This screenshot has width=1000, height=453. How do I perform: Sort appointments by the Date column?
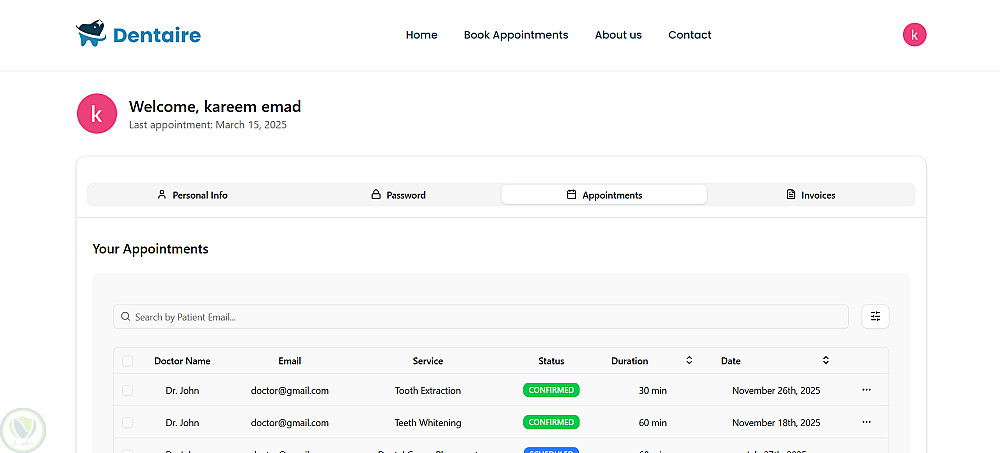tap(826, 361)
